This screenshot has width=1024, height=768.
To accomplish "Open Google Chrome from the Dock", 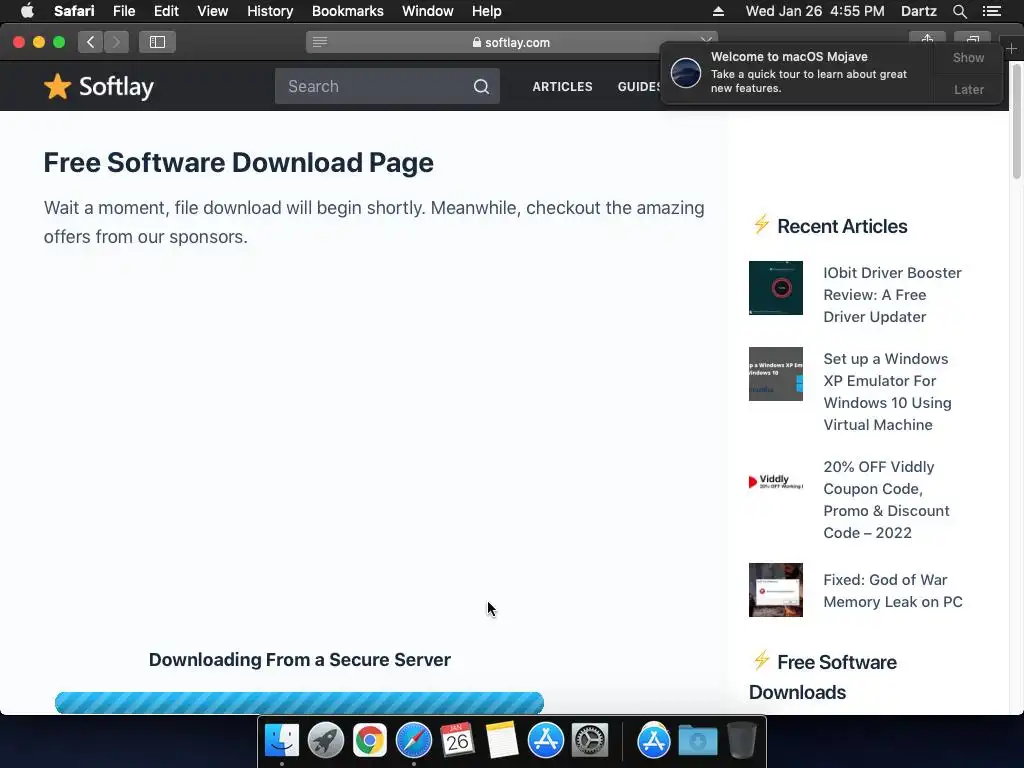I will pos(370,741).
